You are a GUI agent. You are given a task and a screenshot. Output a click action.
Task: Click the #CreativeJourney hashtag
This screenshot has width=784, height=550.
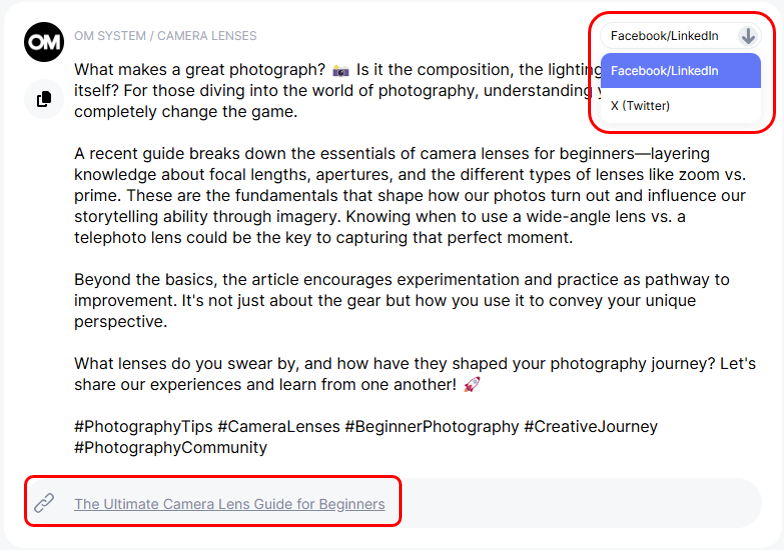[591, 426]
